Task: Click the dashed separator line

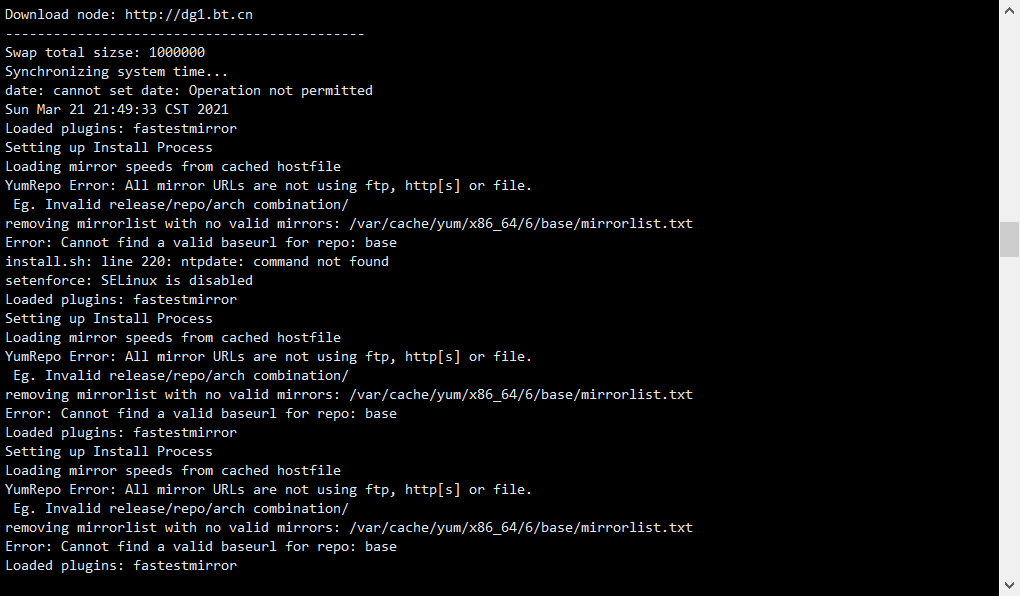Action: (x=184, y=33)
